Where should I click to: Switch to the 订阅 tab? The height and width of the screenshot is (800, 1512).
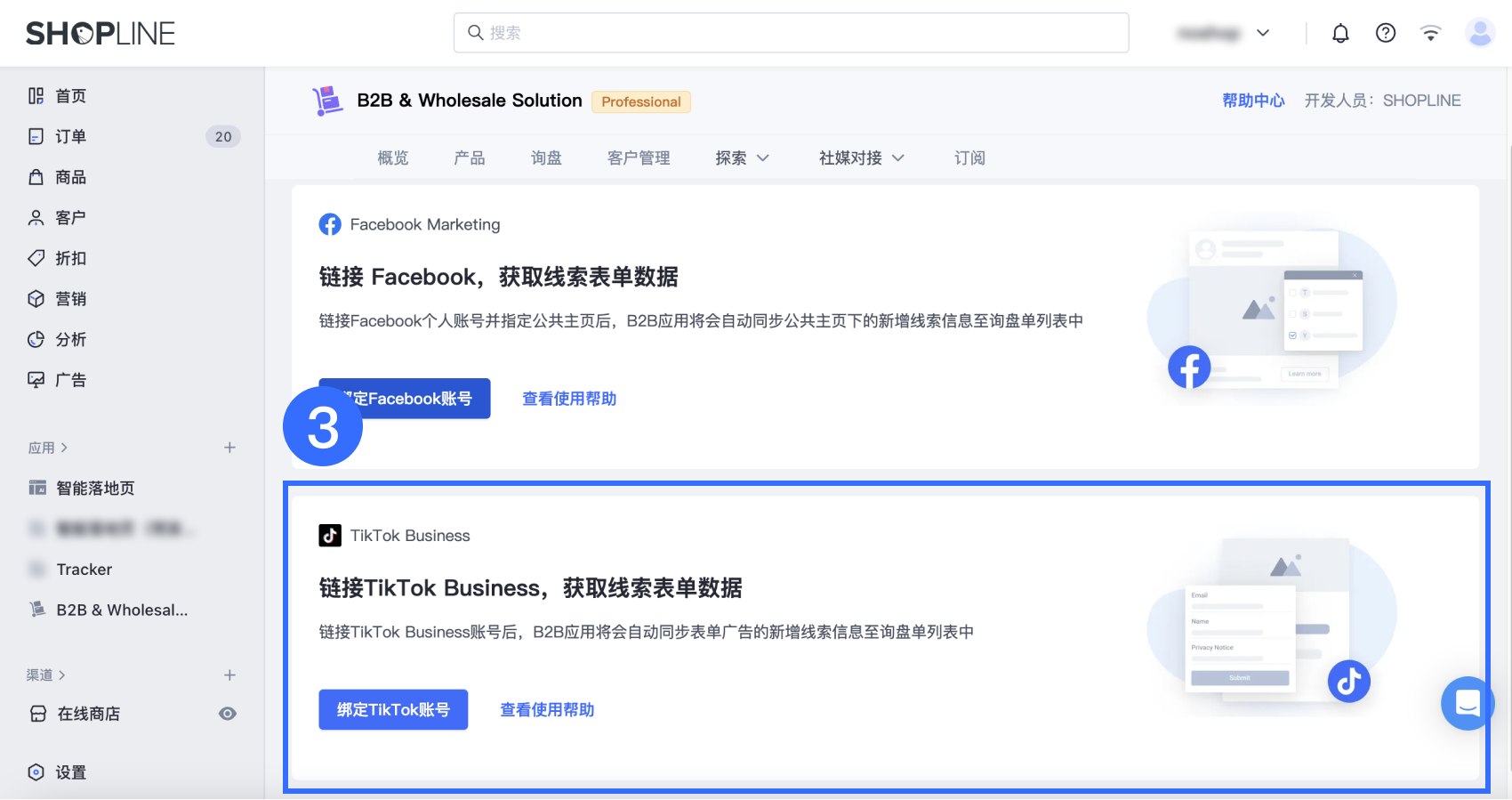[x=969, y=158]
